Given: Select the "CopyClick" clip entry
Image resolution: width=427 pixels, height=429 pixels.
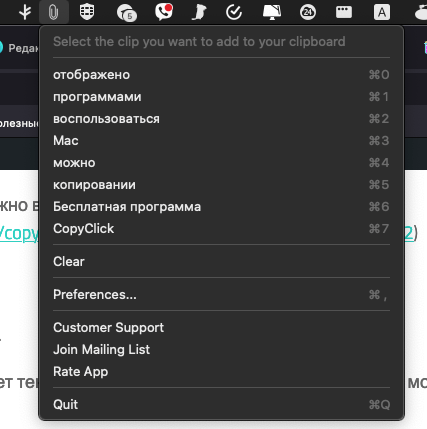Looking at the screenshot, I should [x=221, y=229].
